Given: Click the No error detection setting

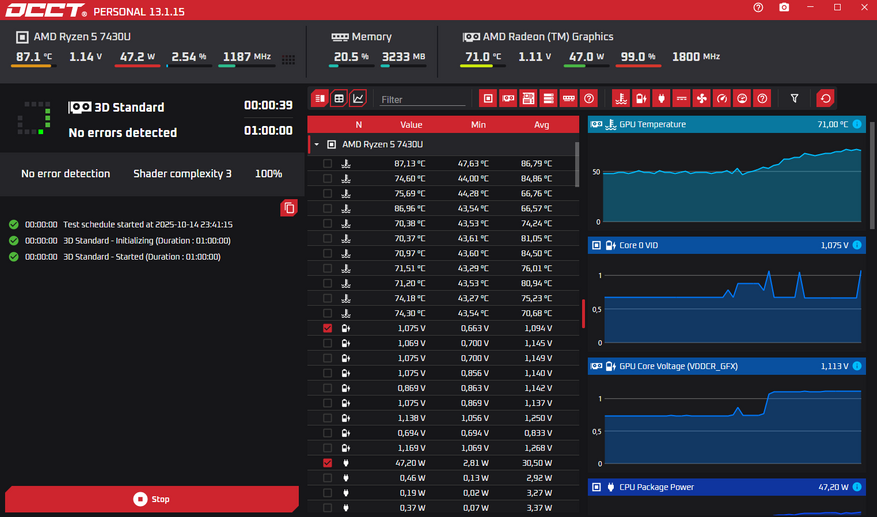Looking at the screenshot, I should click(x=65, y=173).
